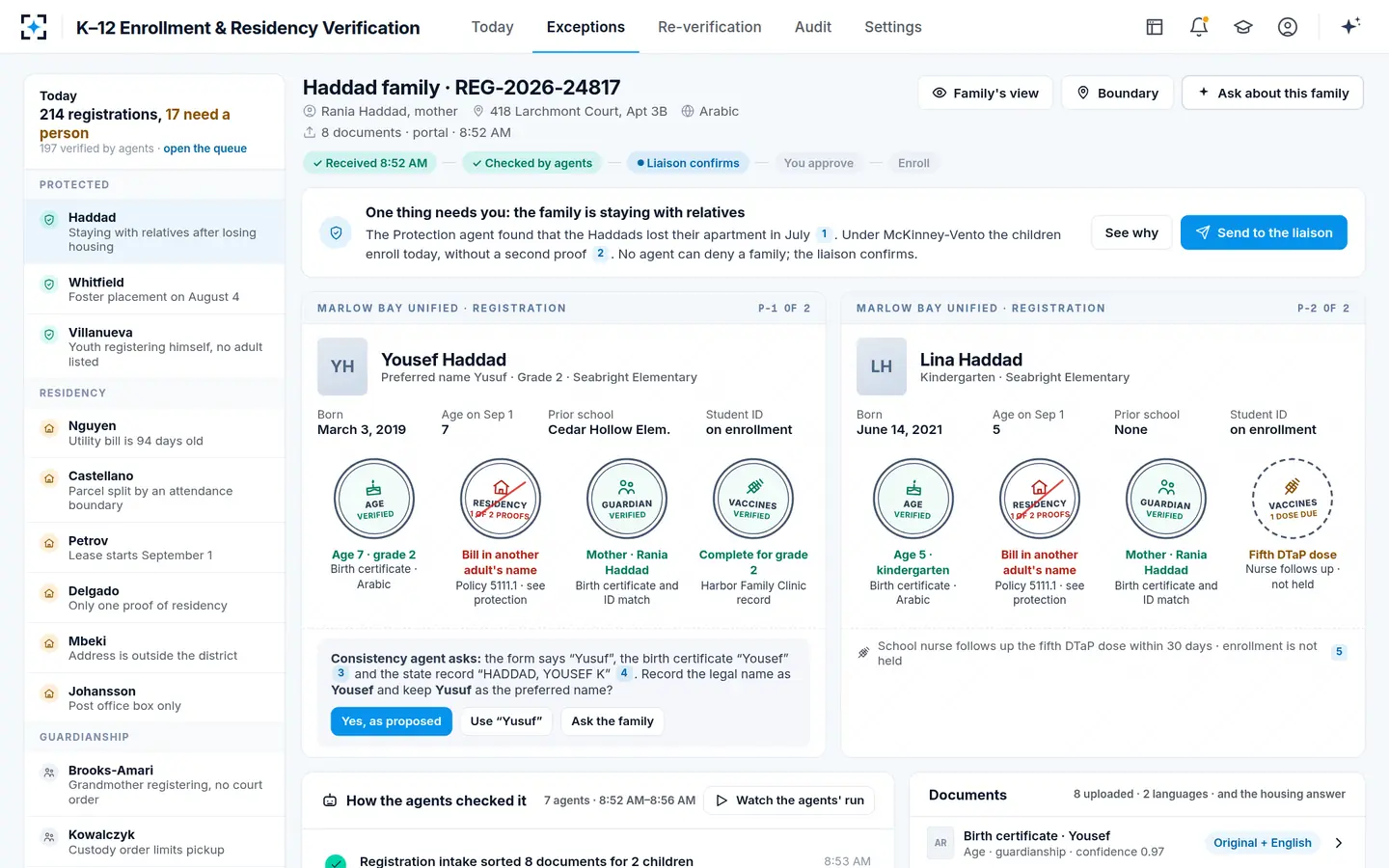This screenshot has width=1389, height=868.
Task: Choose Yes, as proposed
Action: pyautogui.click(x=392, y=721)
